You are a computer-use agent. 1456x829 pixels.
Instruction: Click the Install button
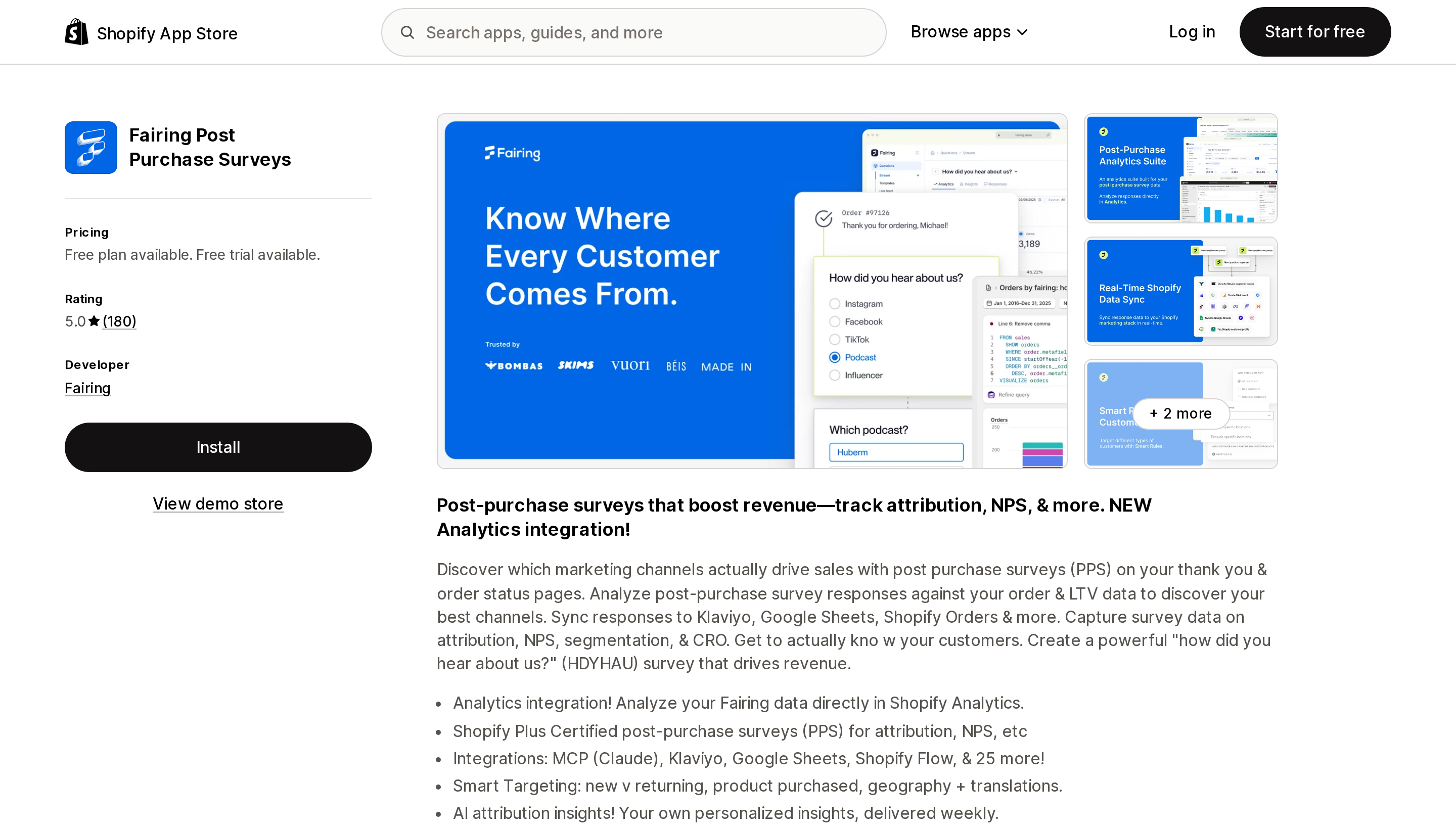tap(218, 447)
